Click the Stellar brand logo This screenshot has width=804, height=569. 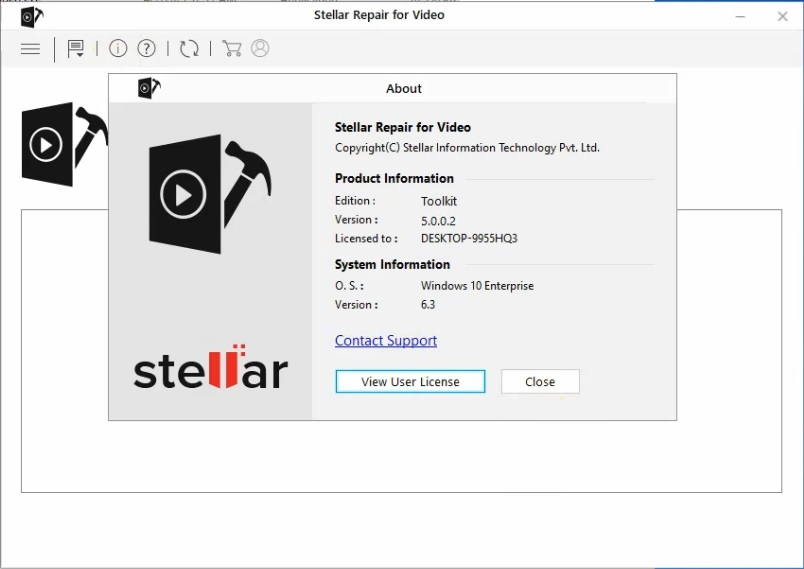tap(210, 367)
